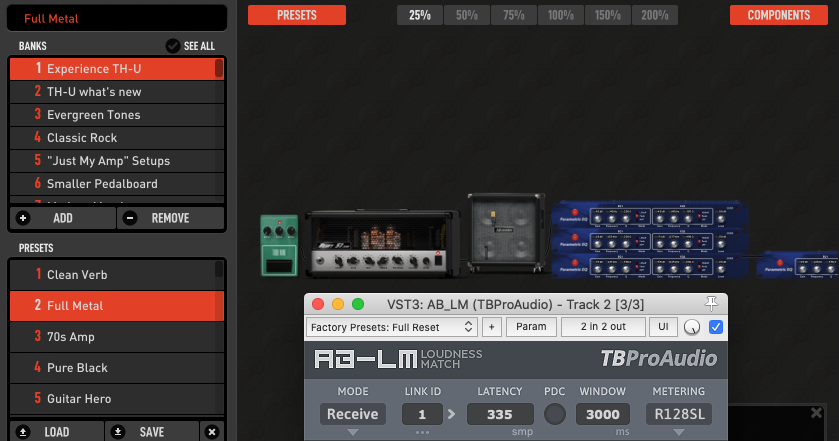Expand the arrow below R128SL metering
The width and height of the screenshot is (839, 441).
tap(679, 432)
